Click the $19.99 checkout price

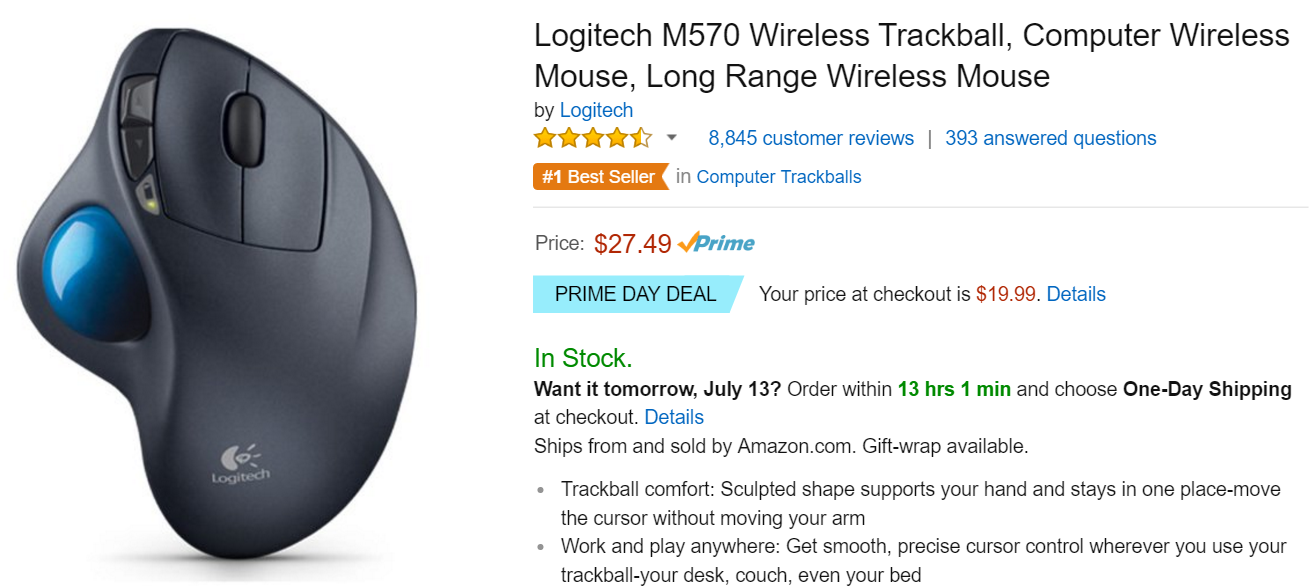(x=1006, y=294)
